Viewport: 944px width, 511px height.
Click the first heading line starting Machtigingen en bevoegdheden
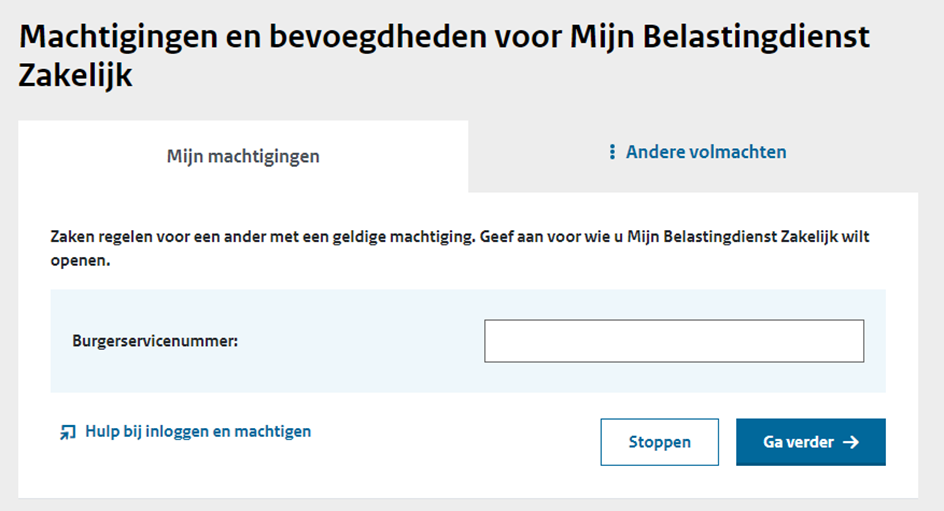(x=444, y=37)
